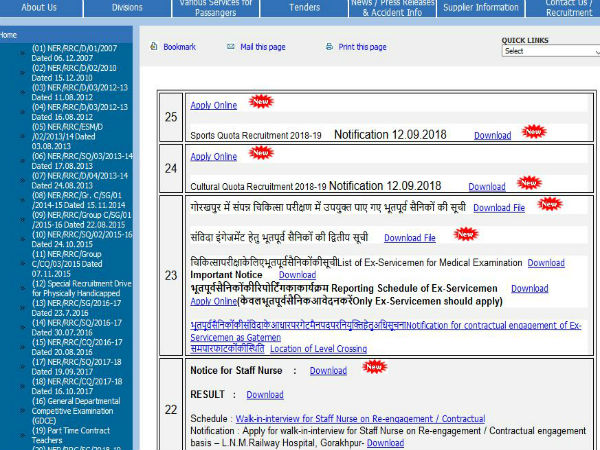Viewport: 600px width, 450px height.
Task: Click the Mail this page envelope icon
Action: click(x=230, y=47)
